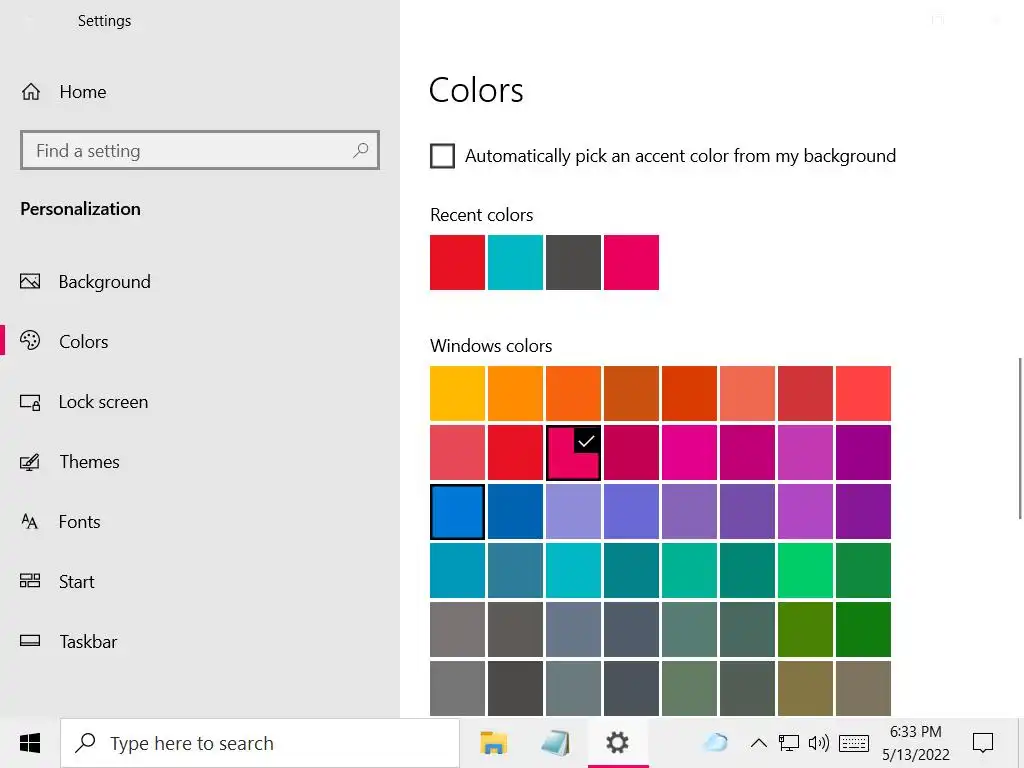Open Windows Start menu button
The width and height of the screenshot is (1024, 768).
30,743
